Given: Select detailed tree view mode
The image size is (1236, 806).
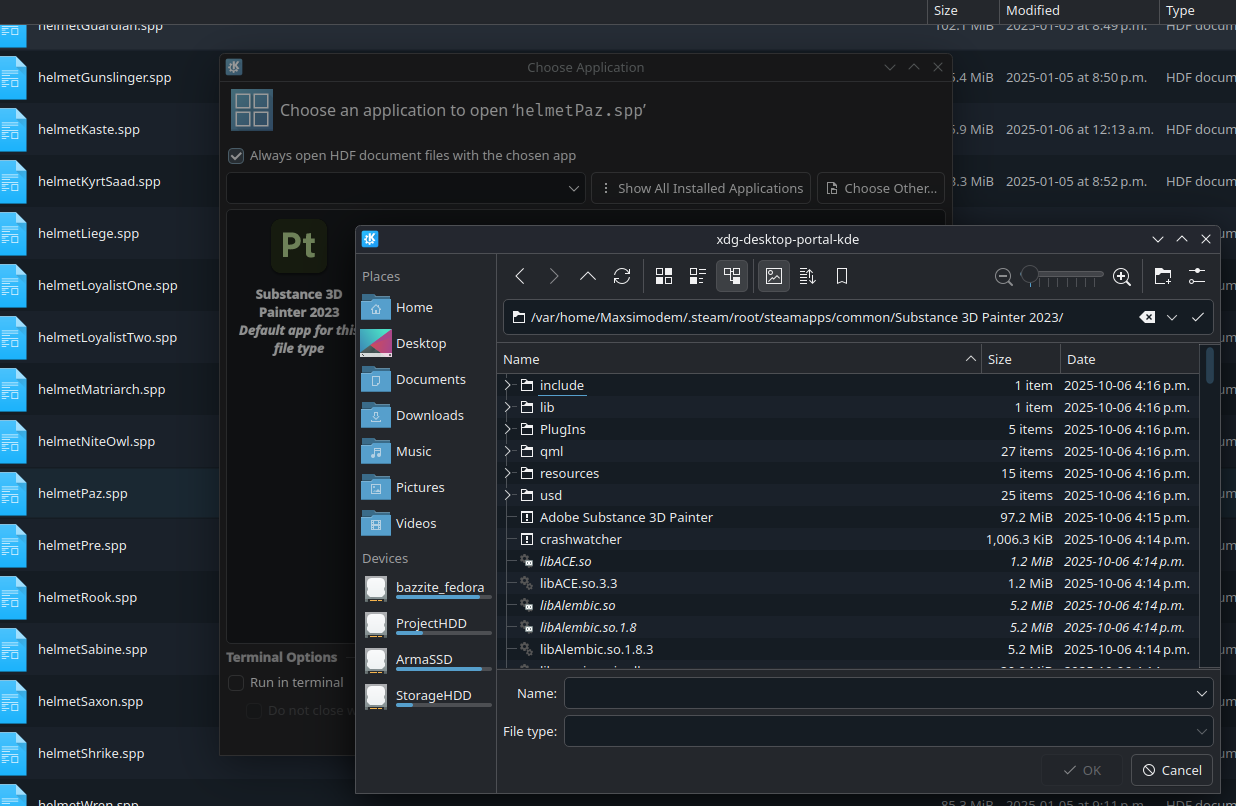Looking at the screenshot, I should click(732, 276).
